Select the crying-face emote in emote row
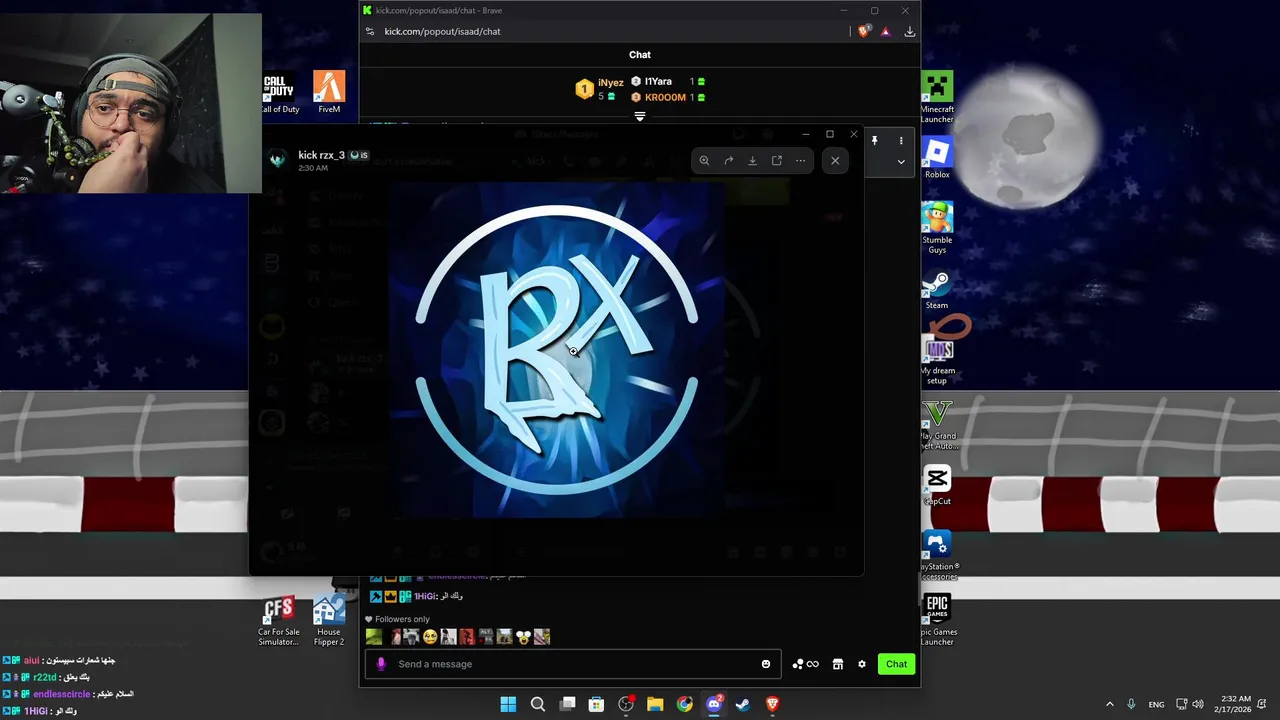 point(430,636)
